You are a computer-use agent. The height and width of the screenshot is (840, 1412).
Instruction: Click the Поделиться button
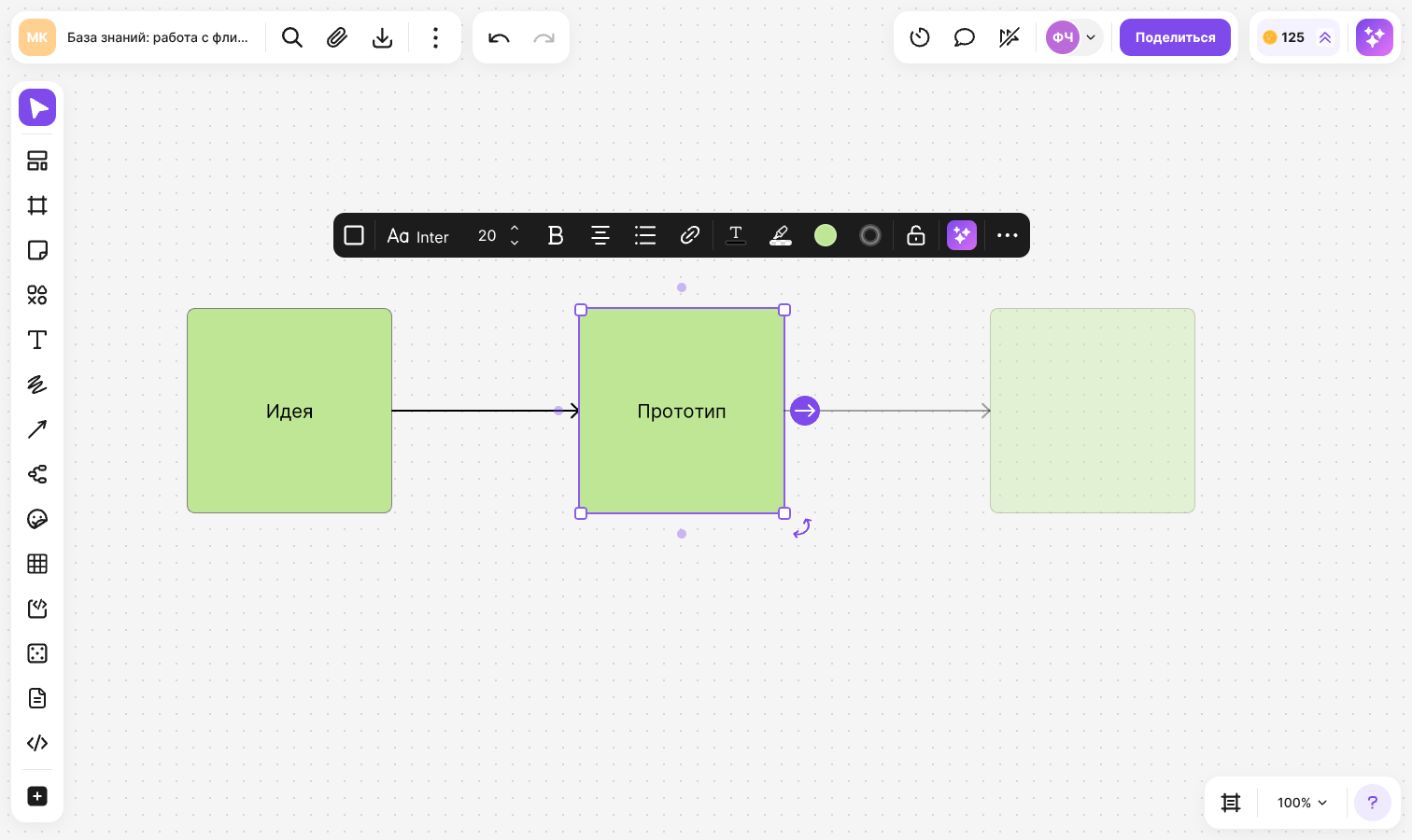(x=1175, y=37)
